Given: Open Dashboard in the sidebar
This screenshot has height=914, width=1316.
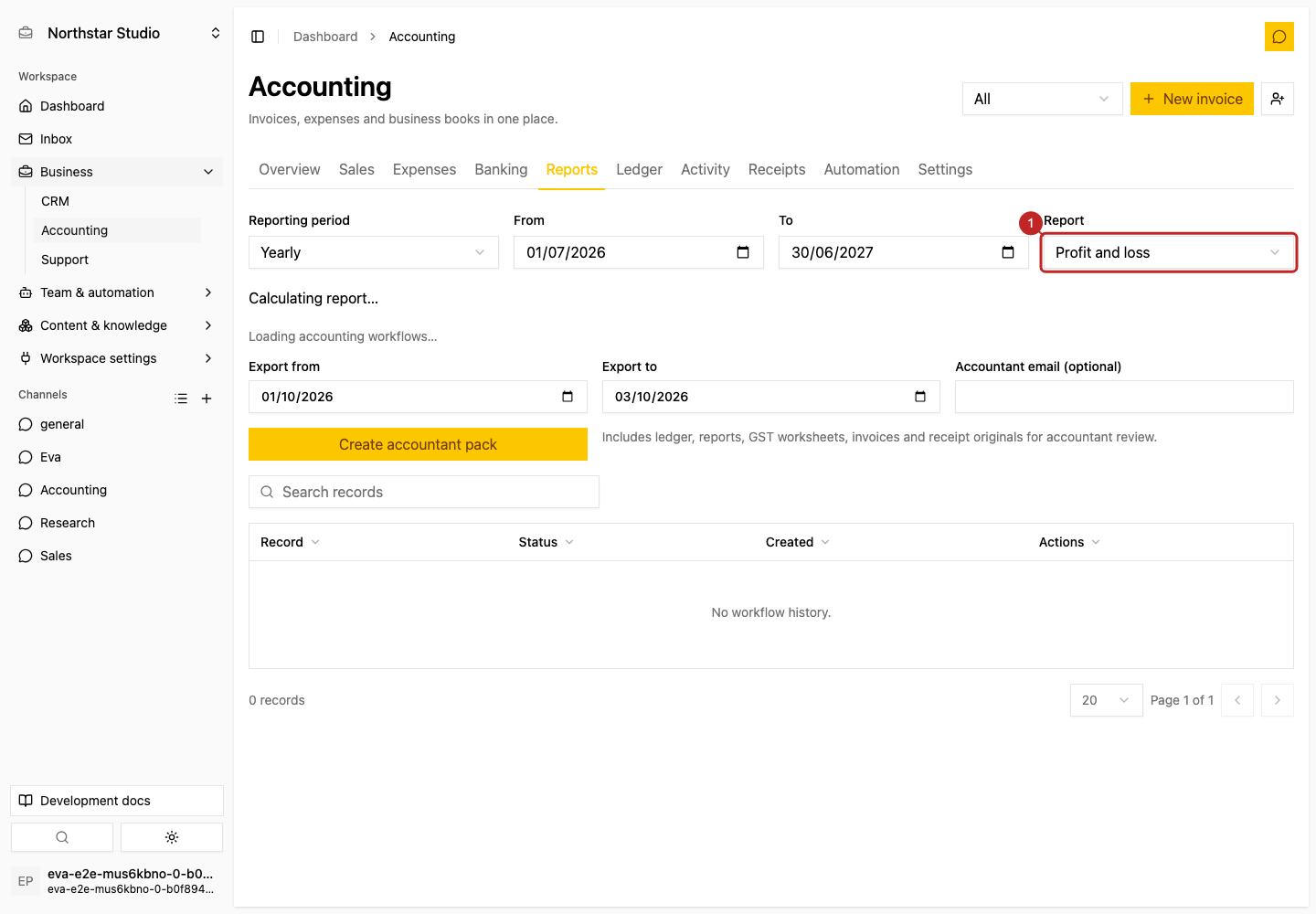Looking at the screenshot, I should coord(117,106).
